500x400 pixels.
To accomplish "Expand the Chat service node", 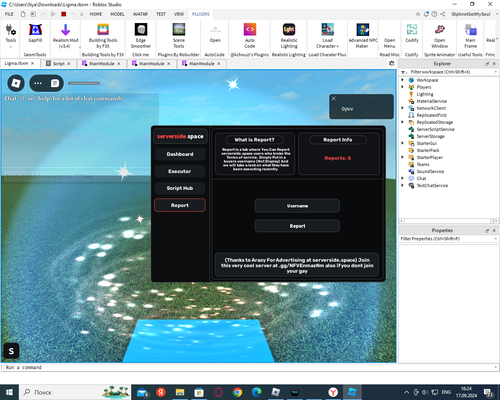I will pyautogui.click(x=402, y=178).
